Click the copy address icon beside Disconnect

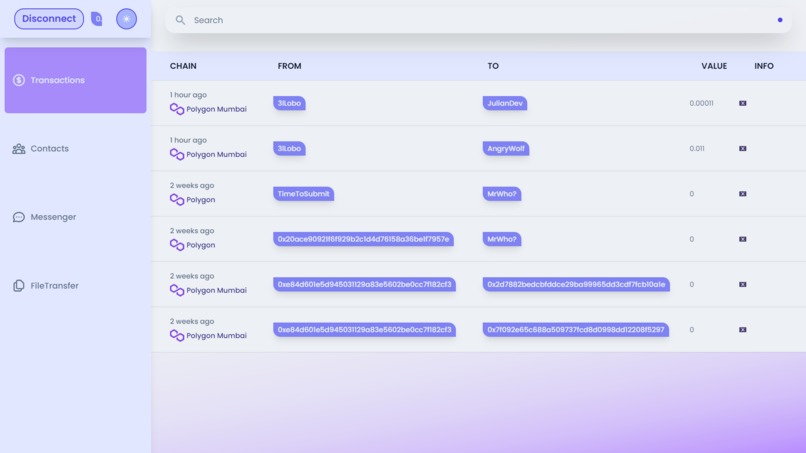[x=97, y=19]
